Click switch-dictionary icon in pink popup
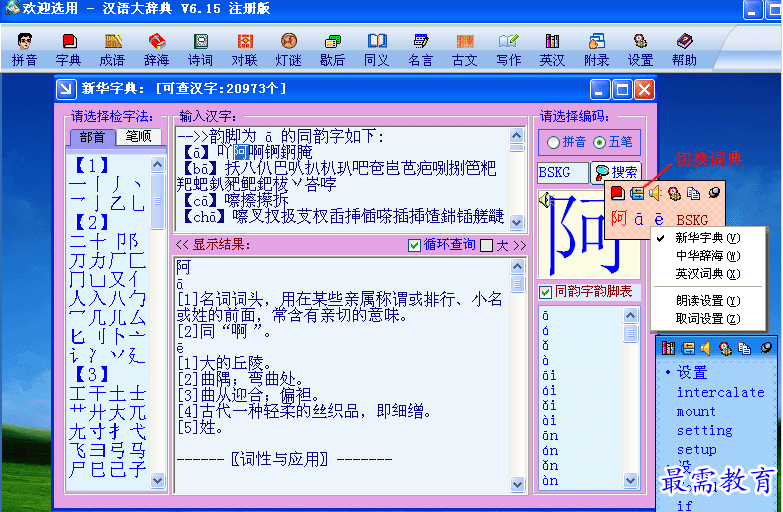783x512 pixels. [637, 193]
